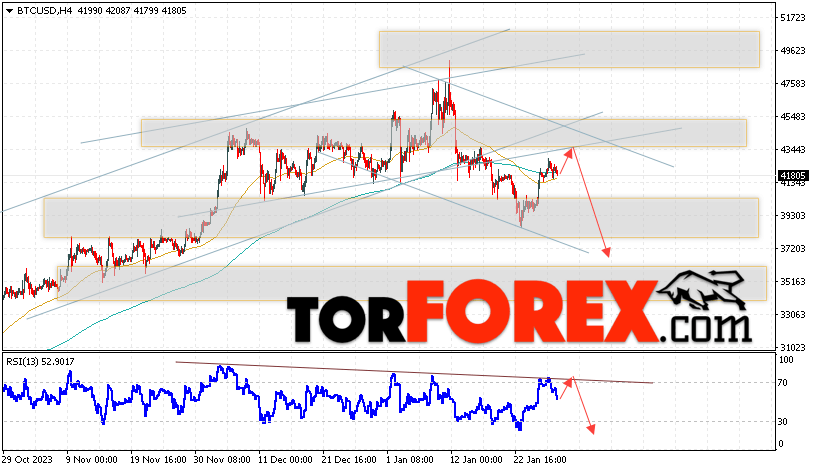816x471 pixels.
Task: Select the BTCUSD,H4 symbol title text
Action: (44, 10)
